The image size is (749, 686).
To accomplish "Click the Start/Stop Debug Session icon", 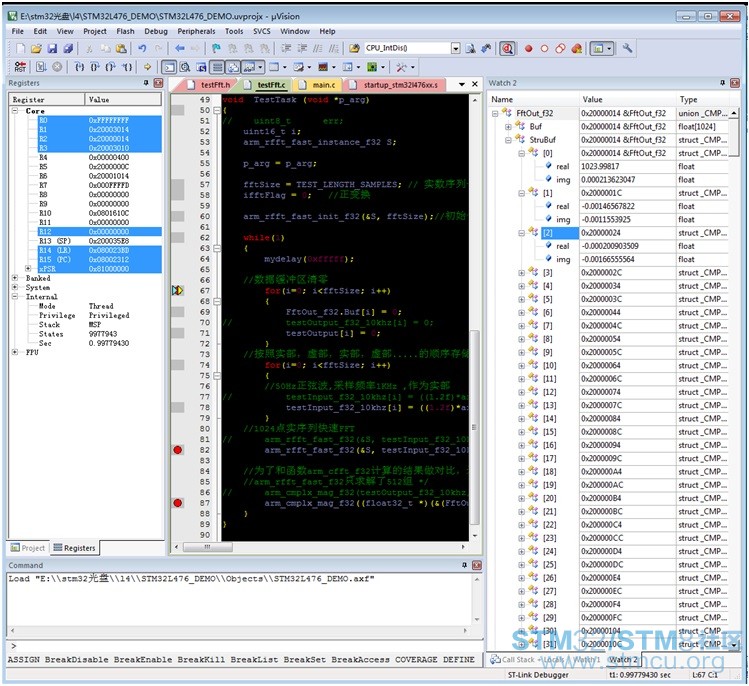I will 507,49.
